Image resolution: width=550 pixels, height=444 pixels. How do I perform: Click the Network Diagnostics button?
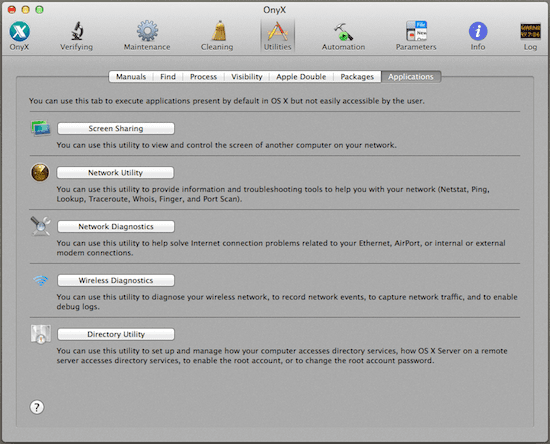pos(116,227)
